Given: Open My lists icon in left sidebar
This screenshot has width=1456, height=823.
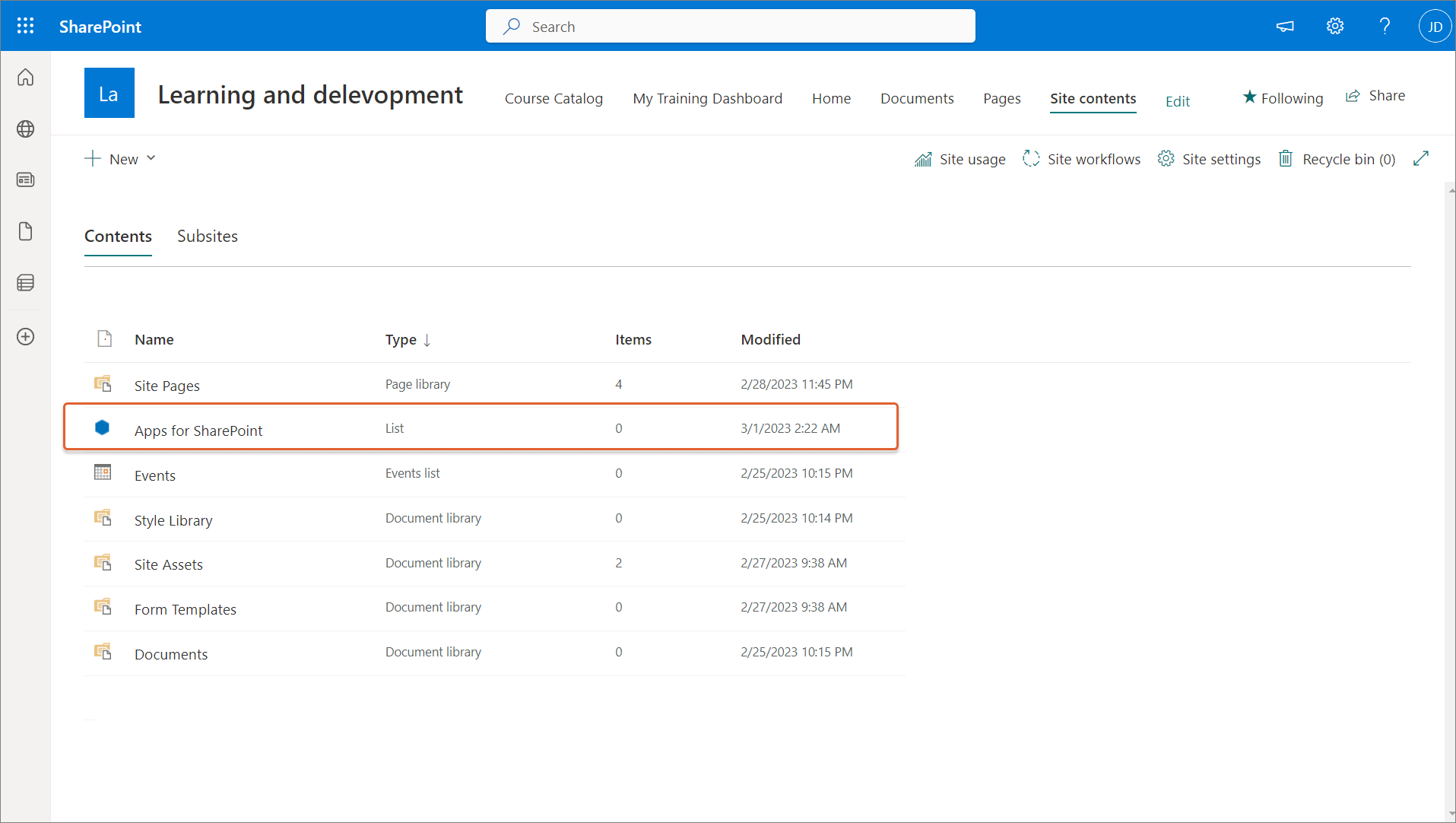Looking at the screenshot, I should tap(25, 283).
